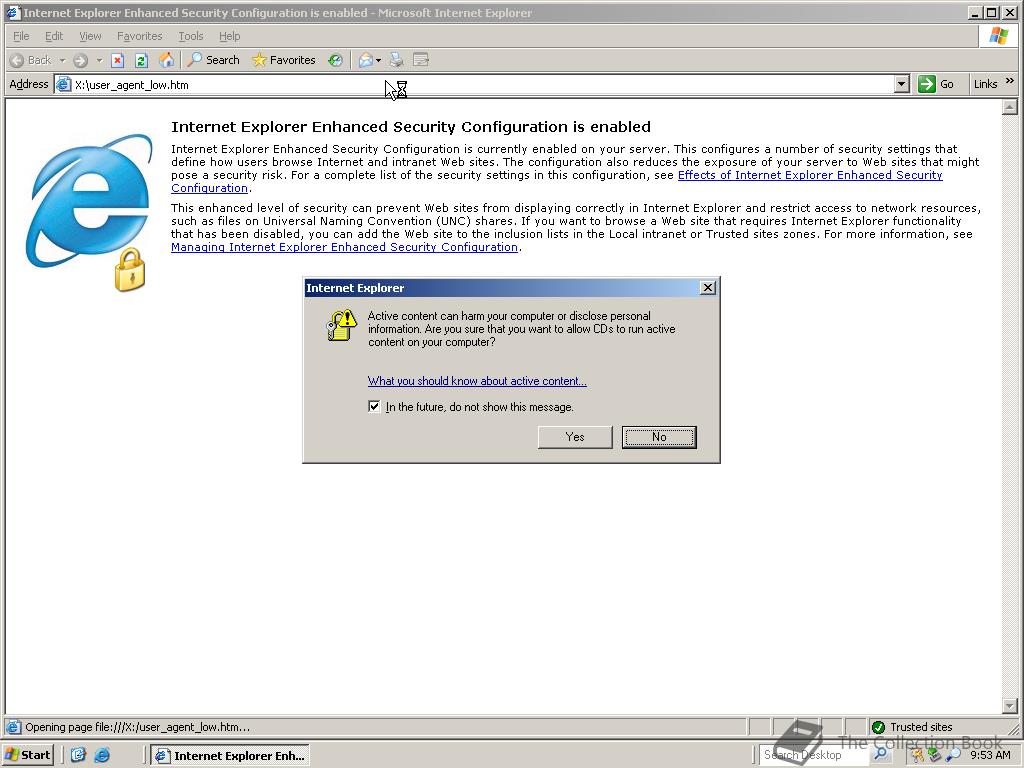Click the warning lock icon in dialog

(x=341, y=325)
